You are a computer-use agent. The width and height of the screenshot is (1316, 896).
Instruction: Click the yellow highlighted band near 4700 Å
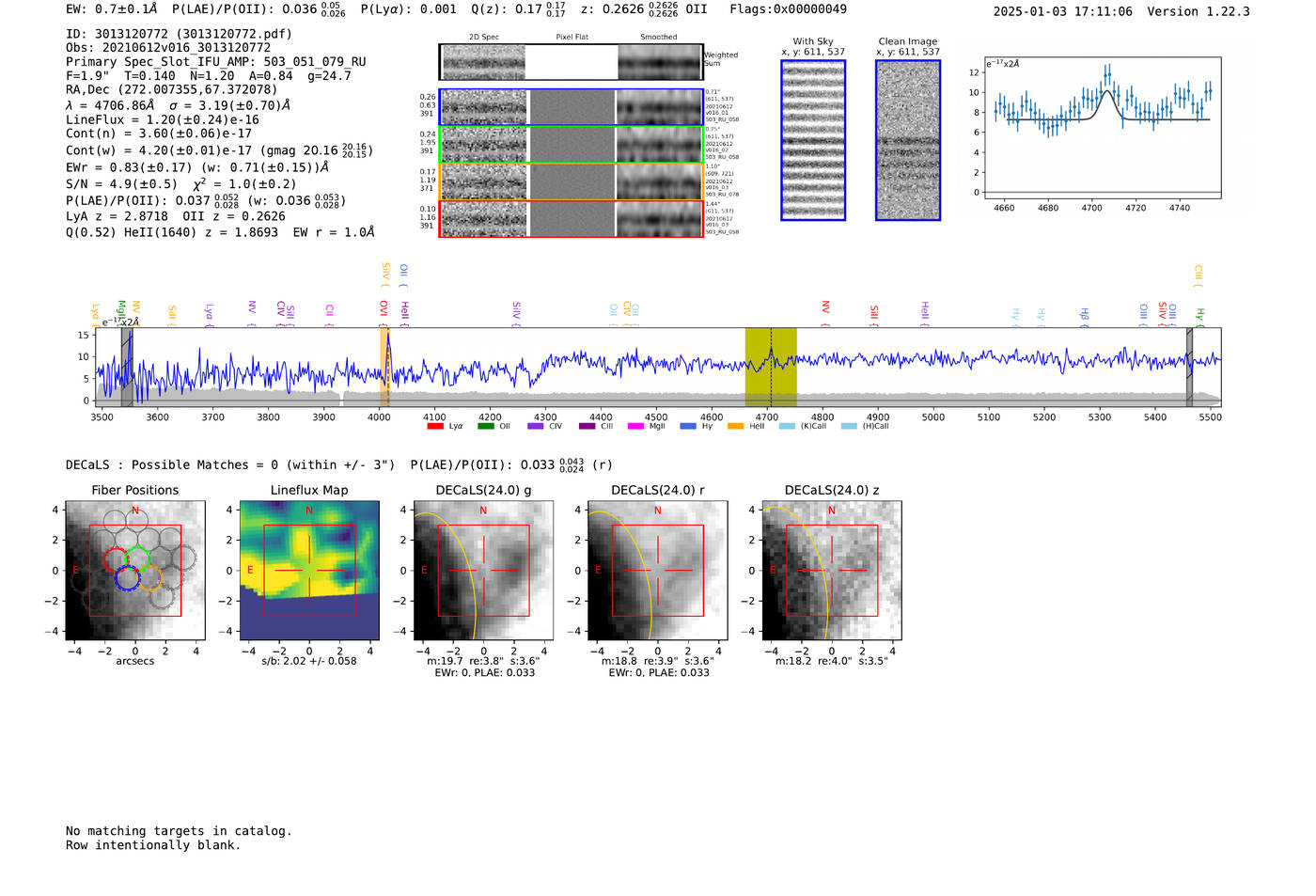coord(771,367)
